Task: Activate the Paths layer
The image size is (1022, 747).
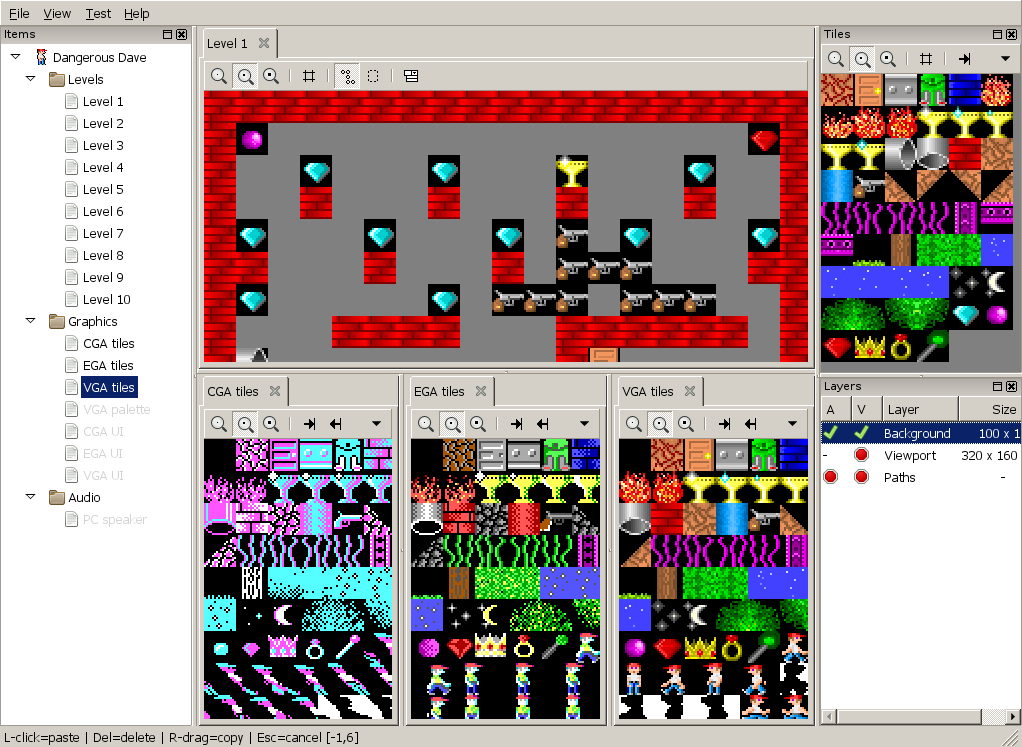Action: tap(830, 477)
